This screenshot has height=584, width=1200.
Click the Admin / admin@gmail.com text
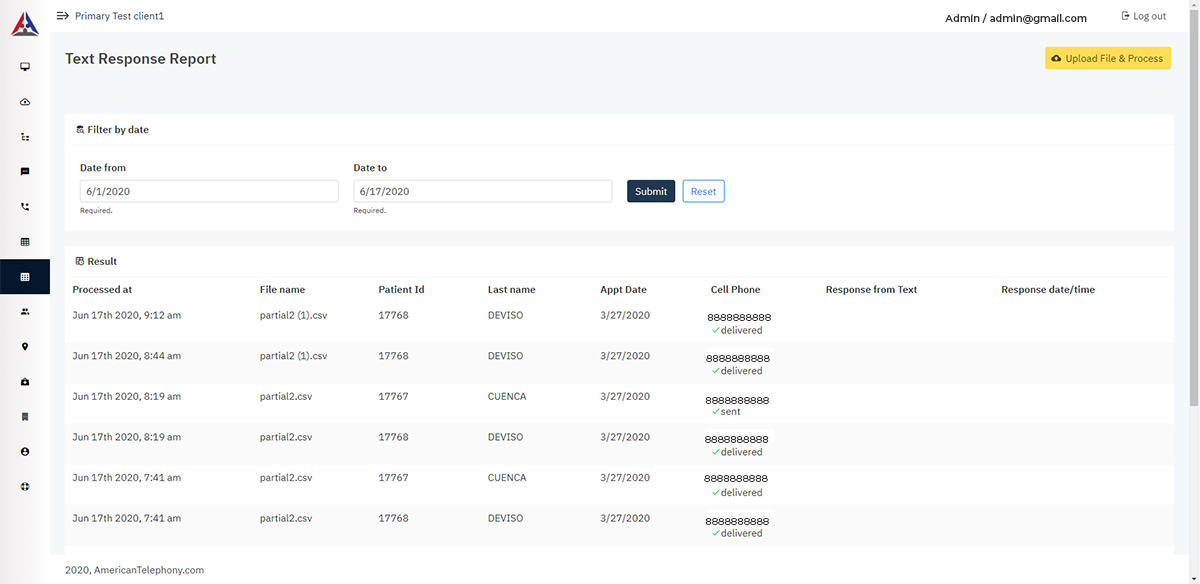tap(1016, 18)
